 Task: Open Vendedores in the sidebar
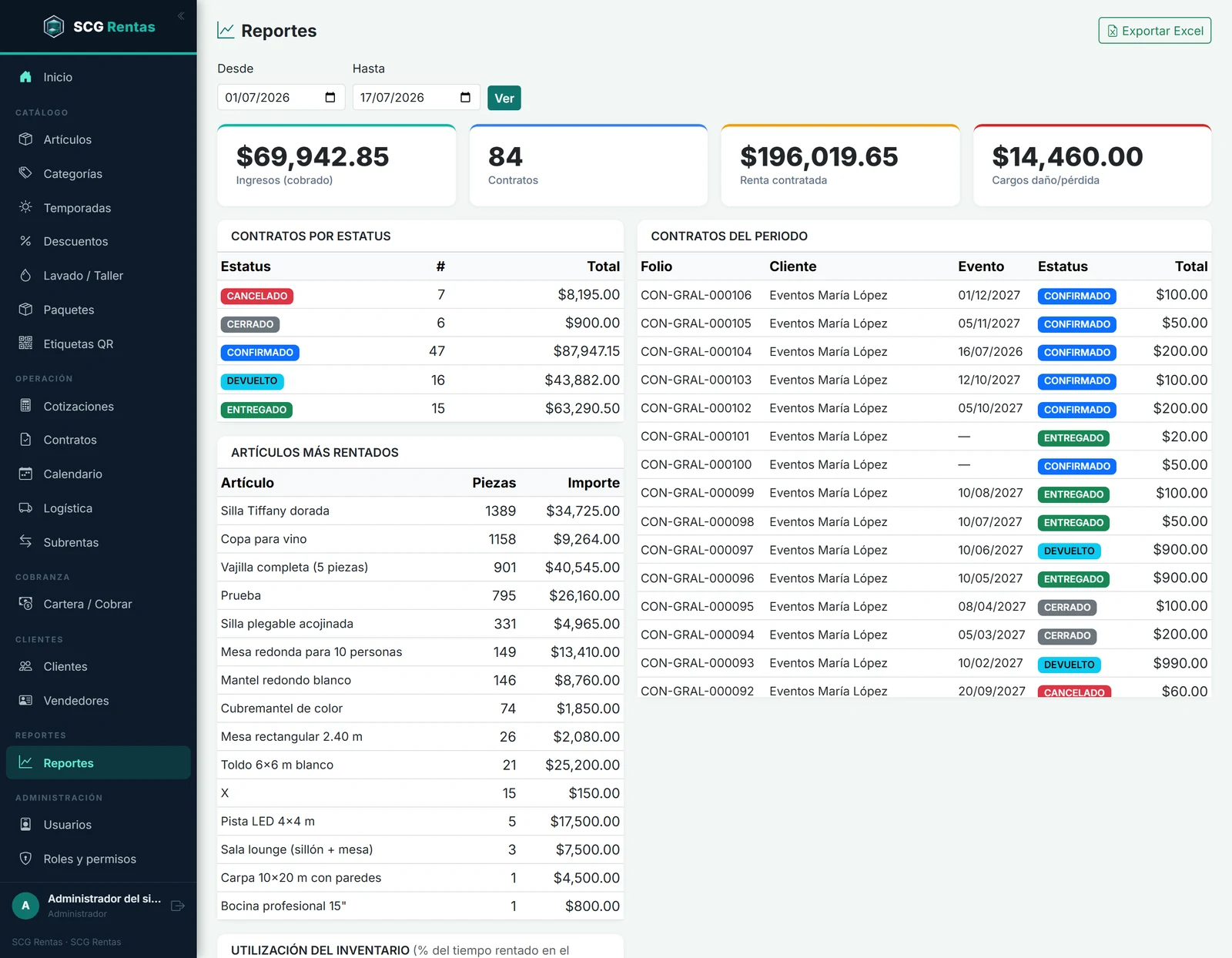[99, 701]
